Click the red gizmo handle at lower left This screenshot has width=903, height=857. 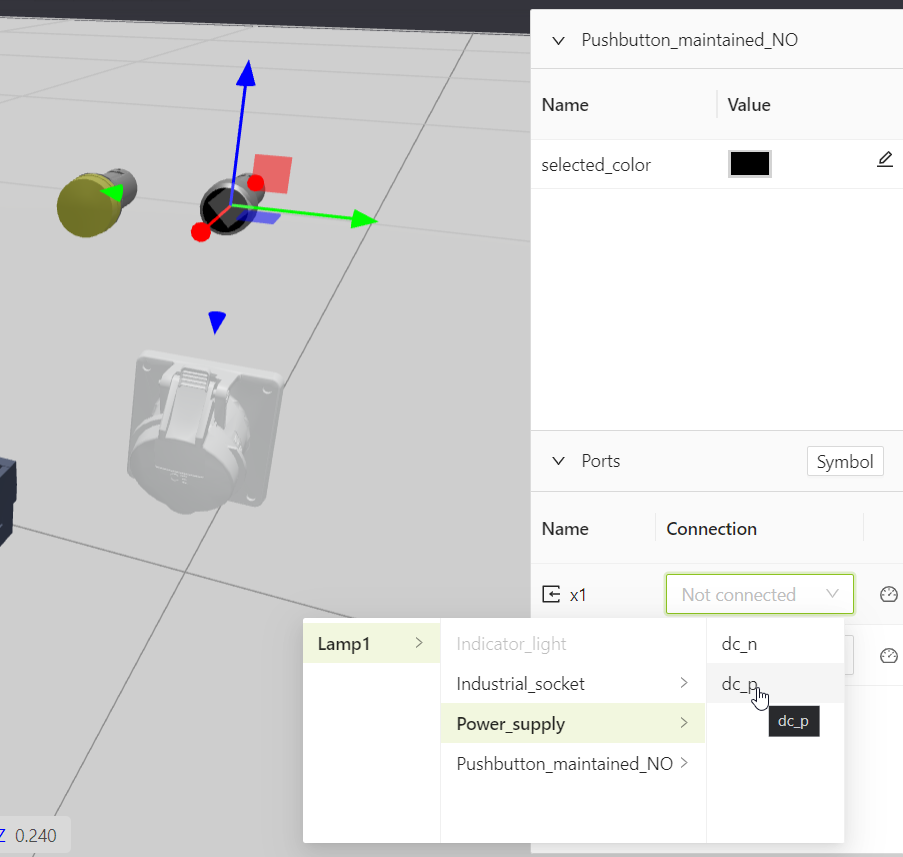pyautogui.click(x=200, y=232)
